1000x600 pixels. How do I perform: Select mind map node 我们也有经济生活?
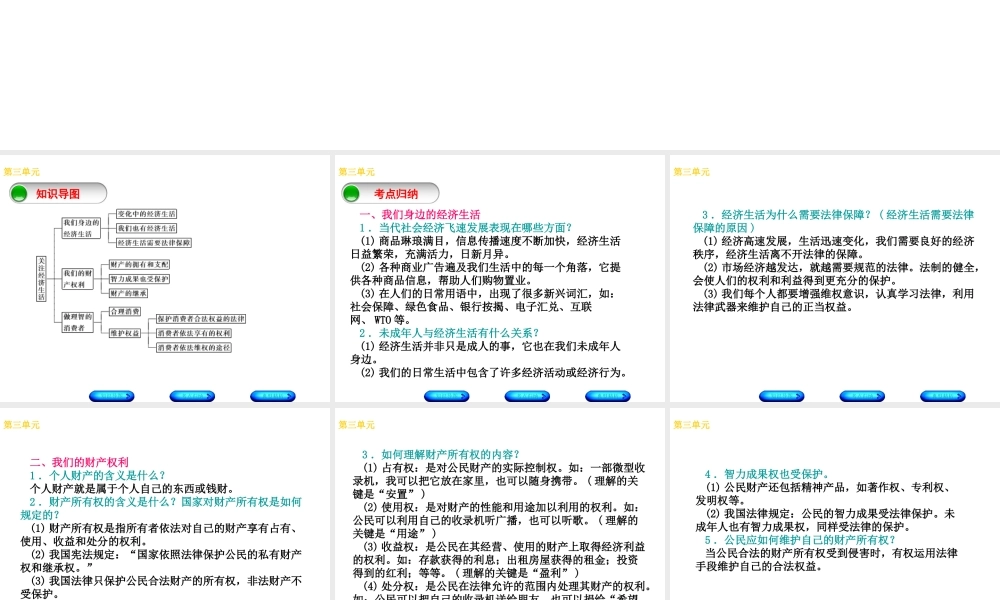[x=146, y=228]
